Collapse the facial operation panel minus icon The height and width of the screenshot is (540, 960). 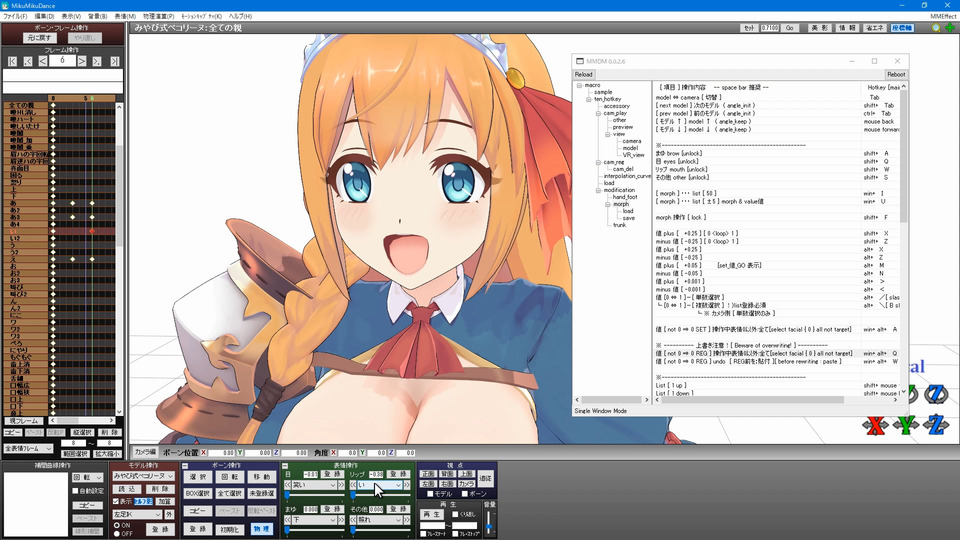coord(285,466)
